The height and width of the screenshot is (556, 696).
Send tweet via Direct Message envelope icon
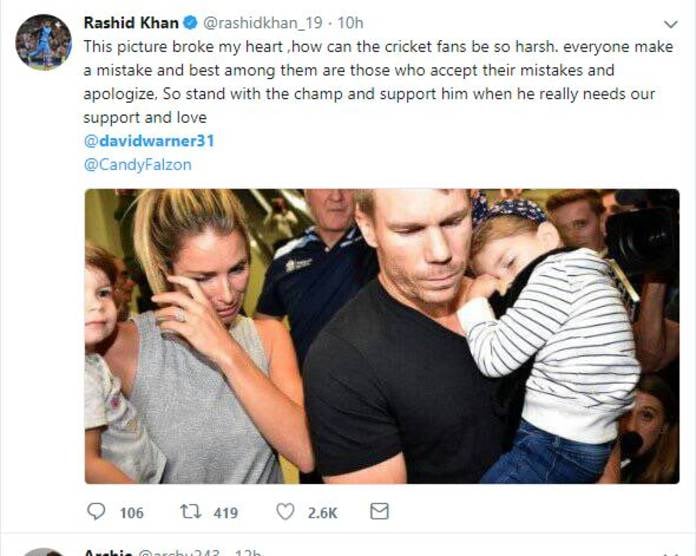pos(379,512)
